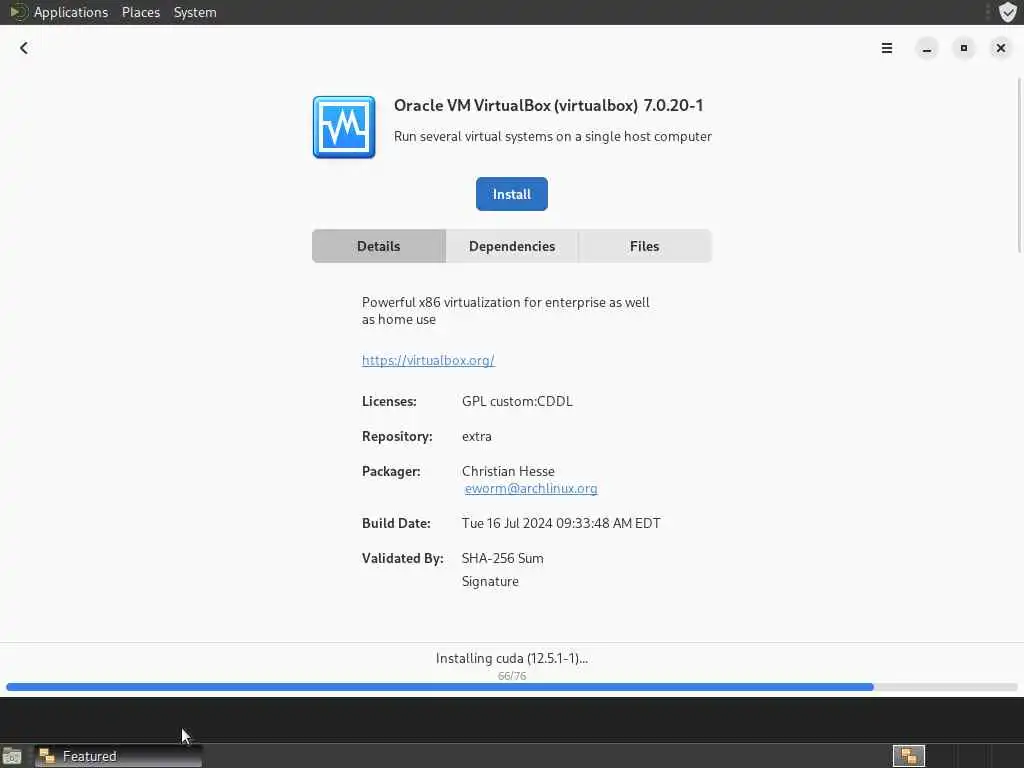Click the MATE menu logo icon
The height and width of the screenshot is (768, 1024).
[18, 12]
